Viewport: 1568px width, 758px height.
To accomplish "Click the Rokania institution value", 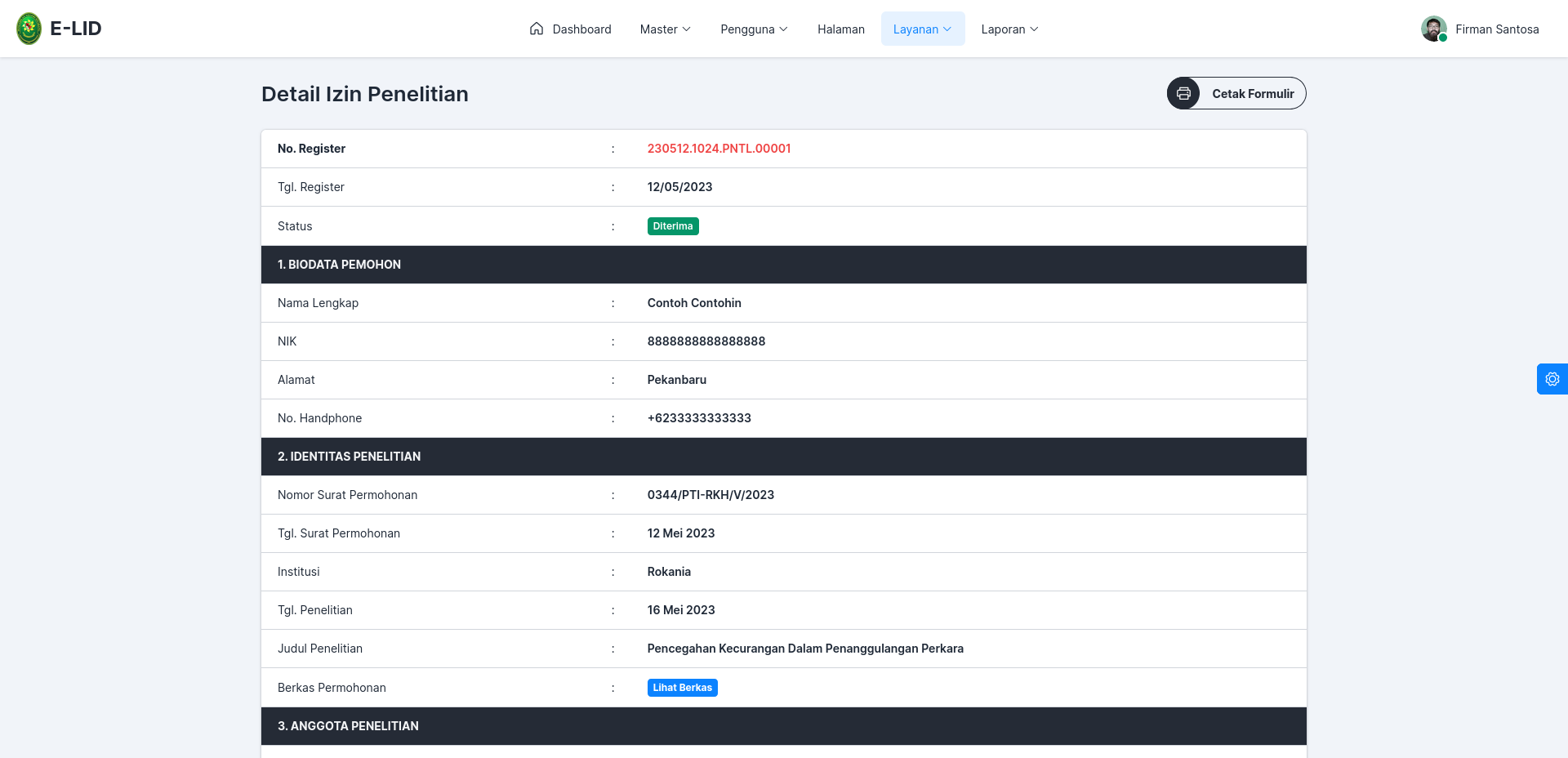I will tap(669, 572).
